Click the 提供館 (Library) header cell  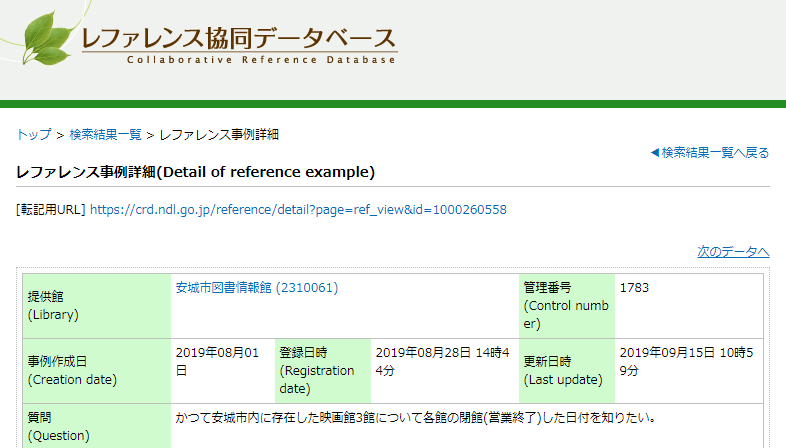click(97, 306)
